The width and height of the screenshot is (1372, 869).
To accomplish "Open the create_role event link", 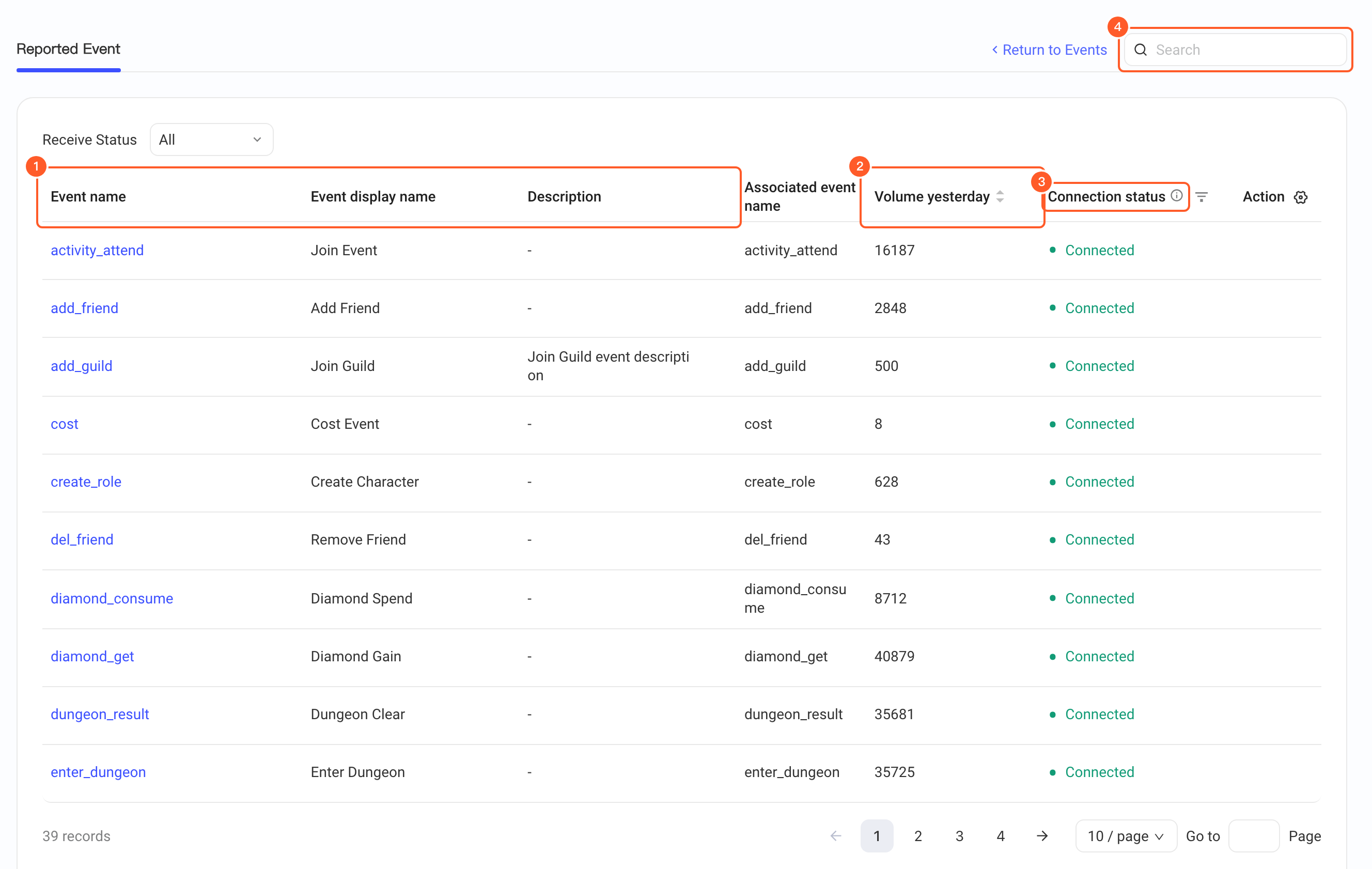I will 86,482.
